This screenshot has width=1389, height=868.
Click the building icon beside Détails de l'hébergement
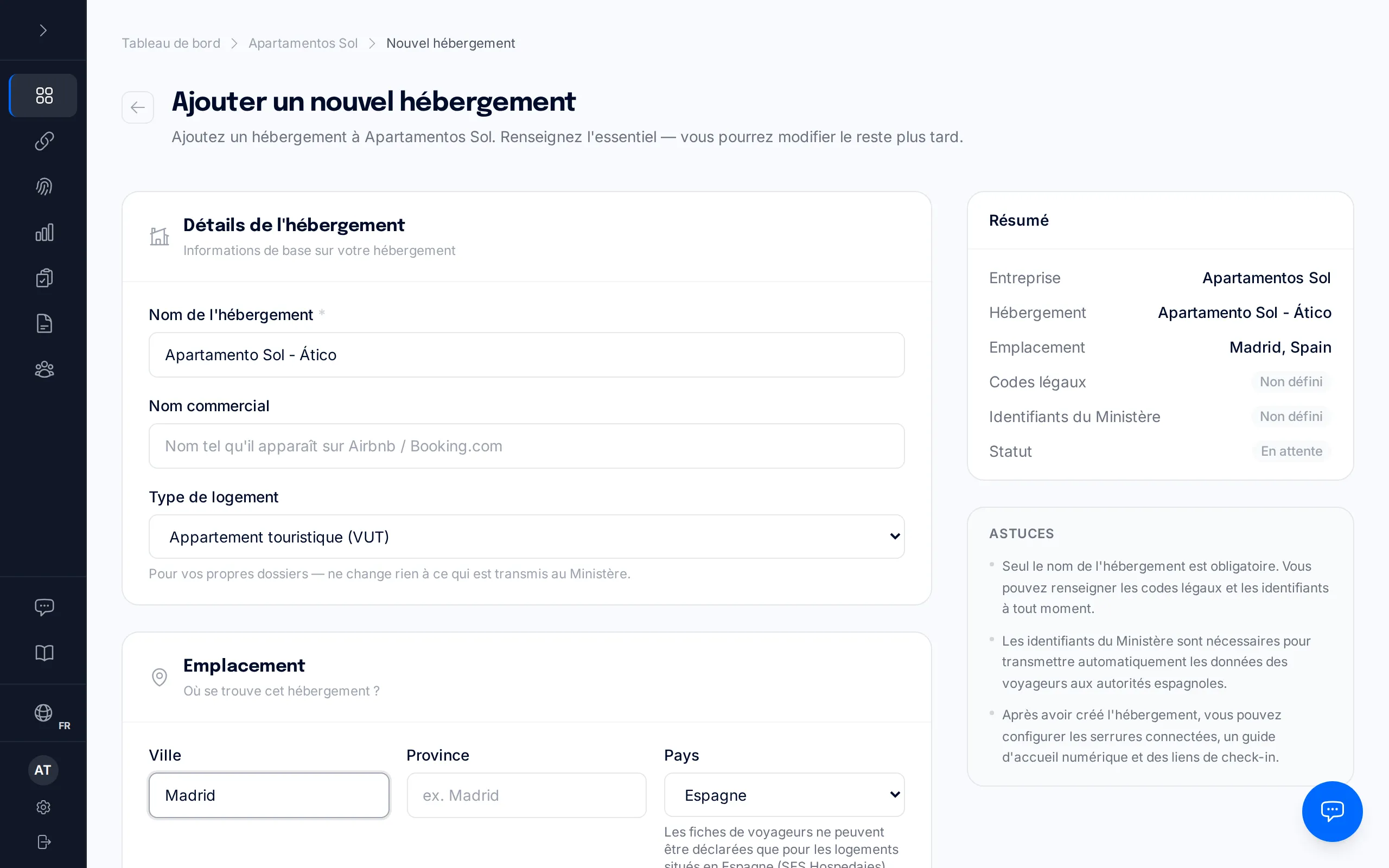pos(160,237)
